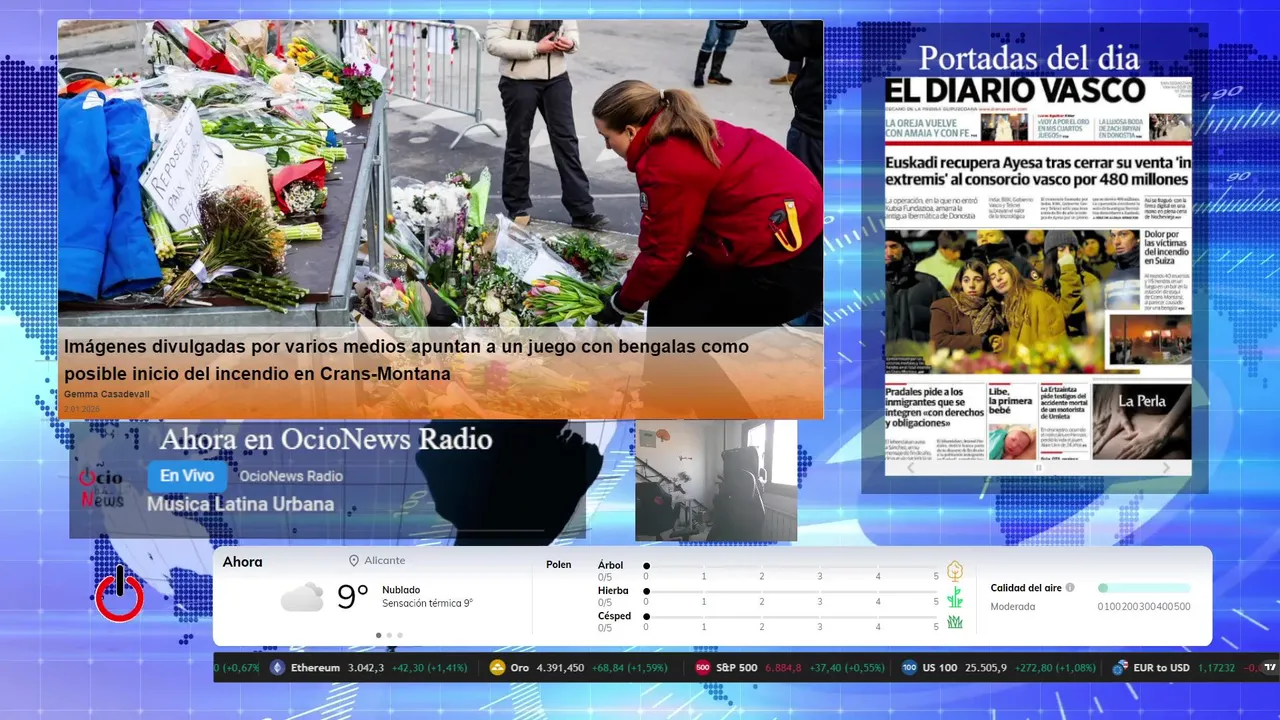
Task: Click the Polen section label
Action: click(x=559, y=565)
